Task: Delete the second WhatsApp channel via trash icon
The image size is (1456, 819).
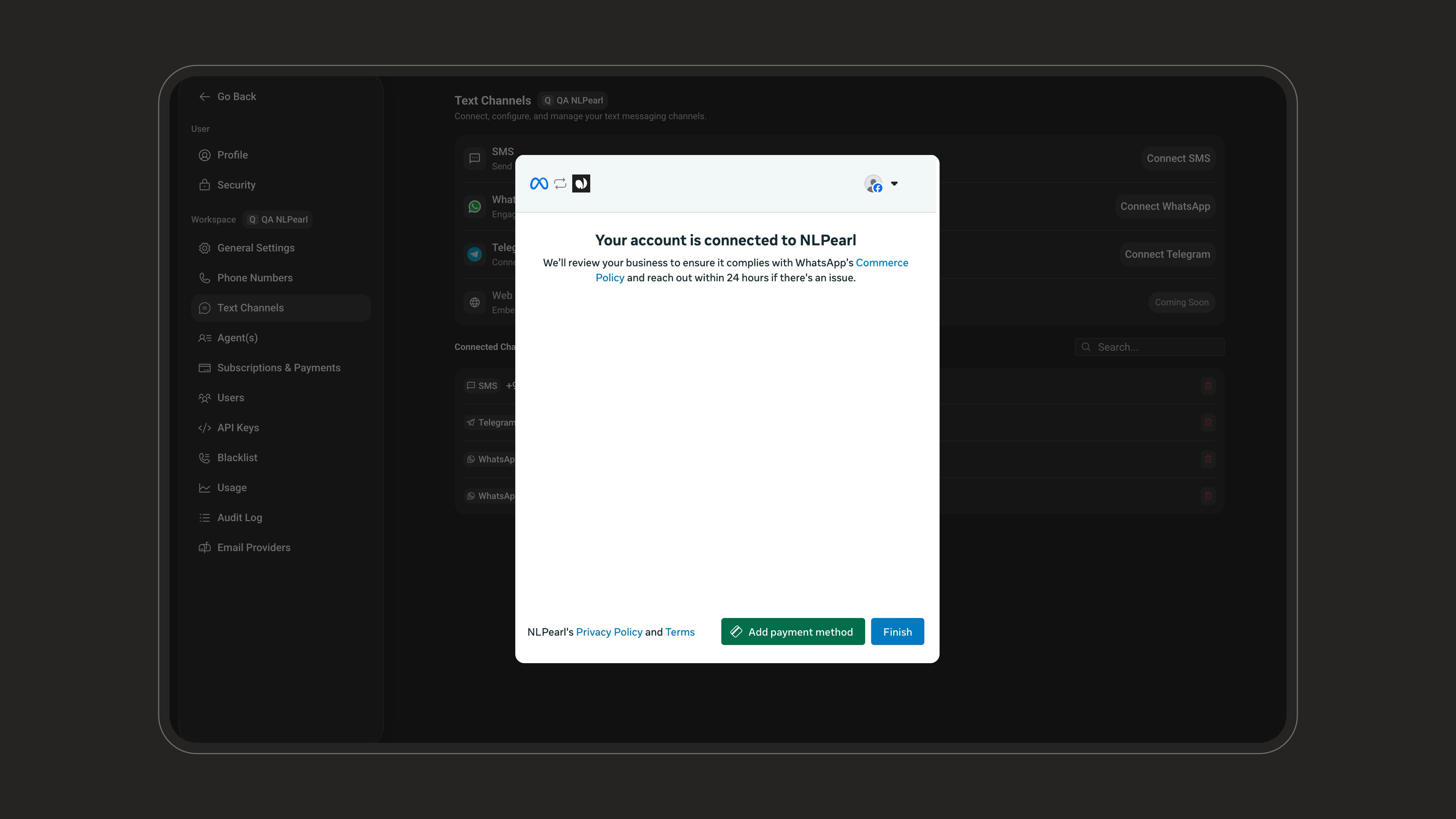Action: pos(1208,496)
